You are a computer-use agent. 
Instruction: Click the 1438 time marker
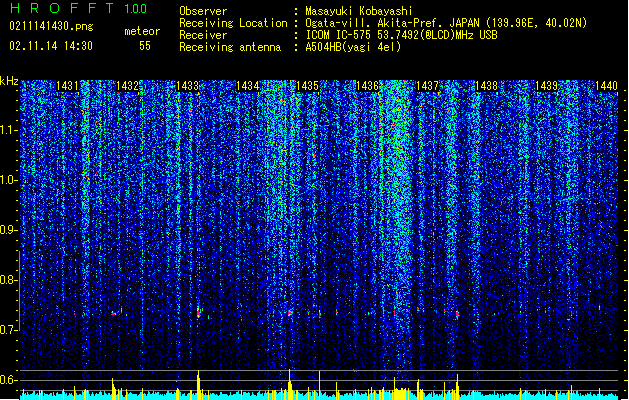point(487,86)
